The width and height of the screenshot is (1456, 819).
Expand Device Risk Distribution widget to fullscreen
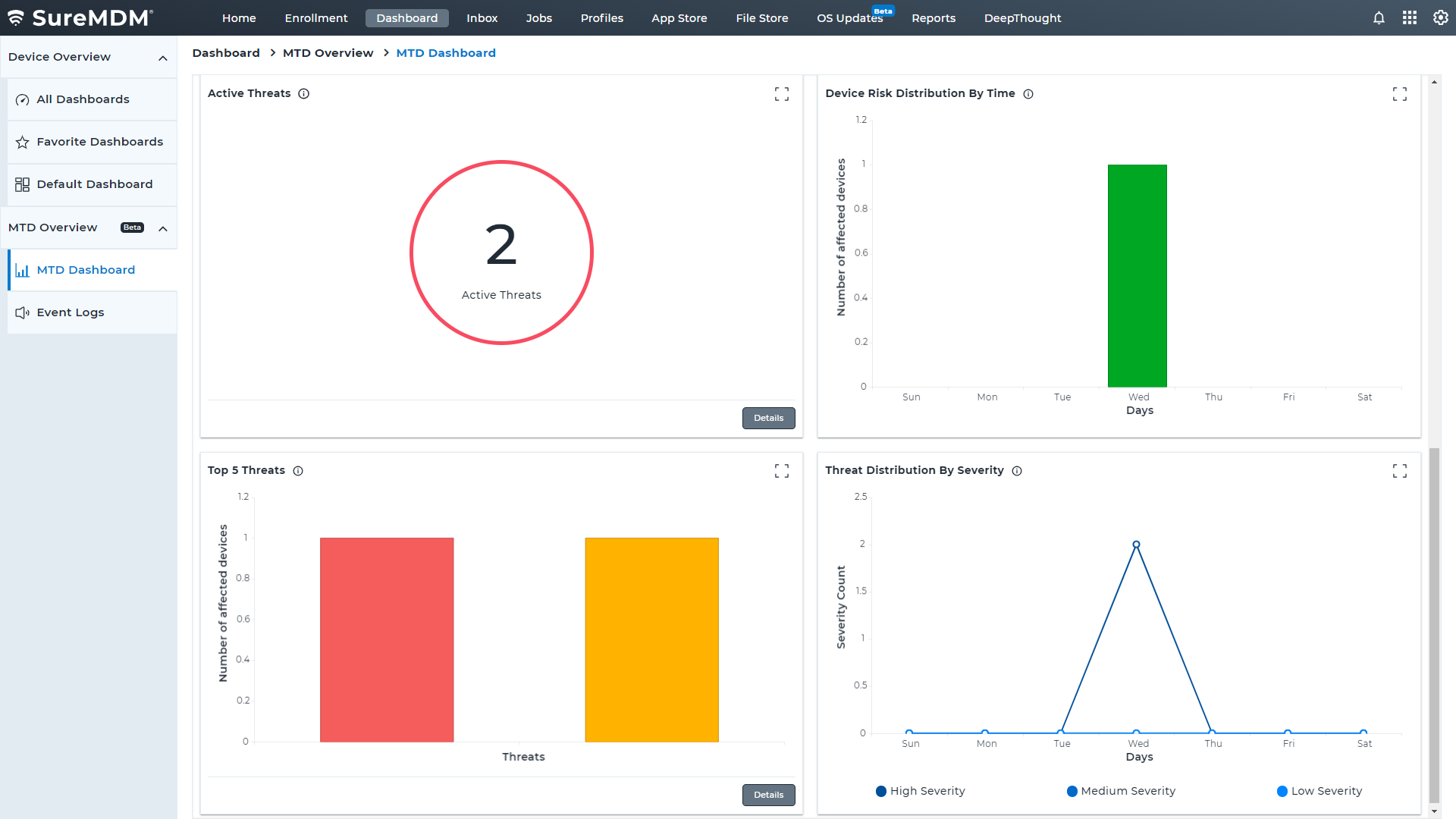pos(1400,94)
